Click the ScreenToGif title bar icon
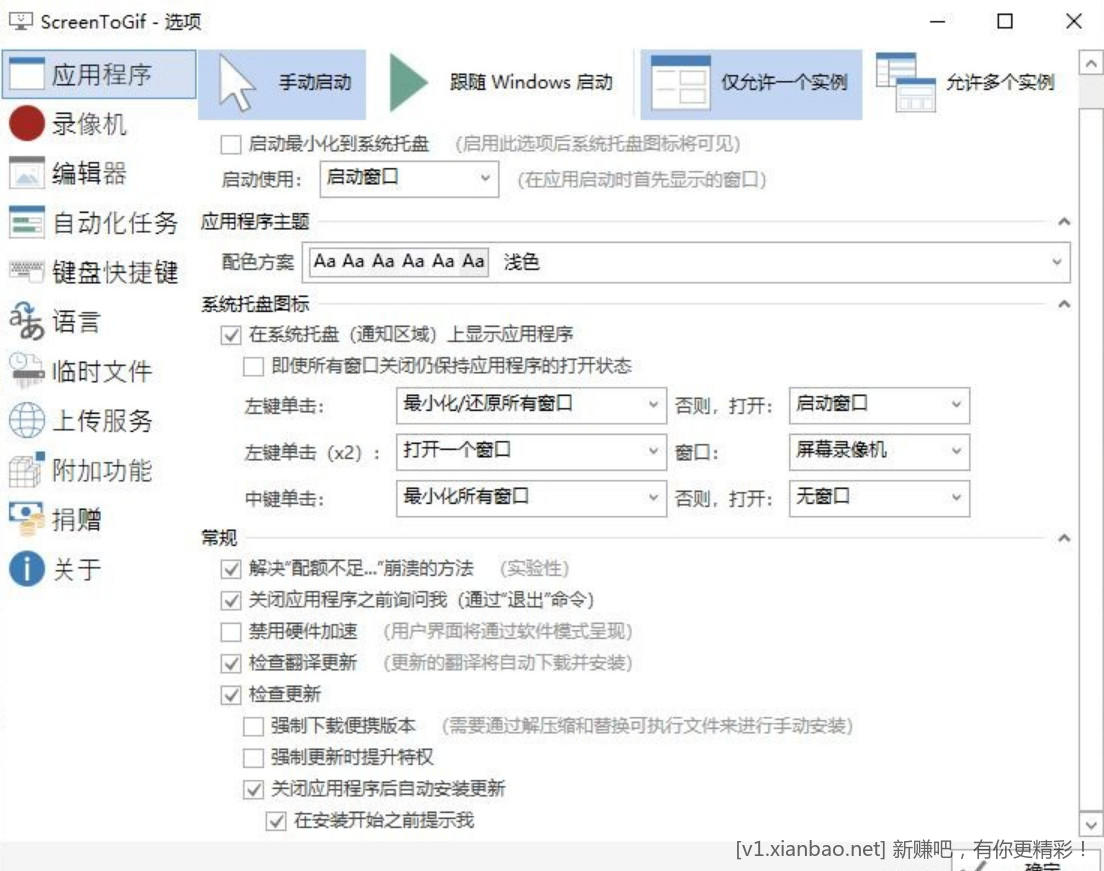The image size is (1104, 871). [20, 21]
